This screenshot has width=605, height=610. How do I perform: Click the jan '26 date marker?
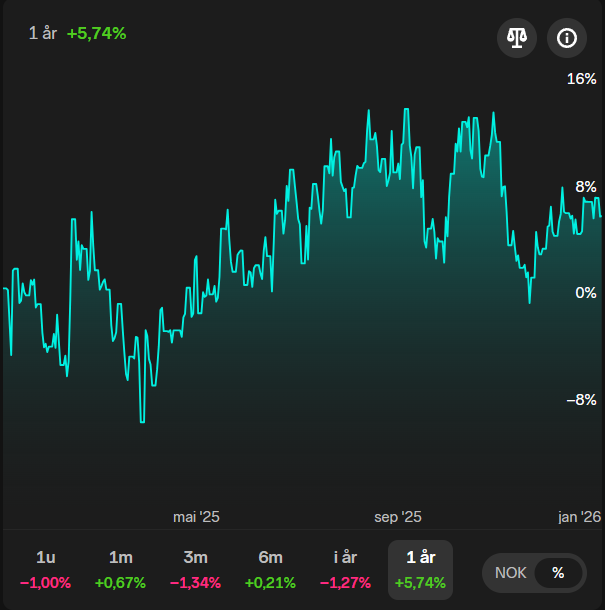579,517
